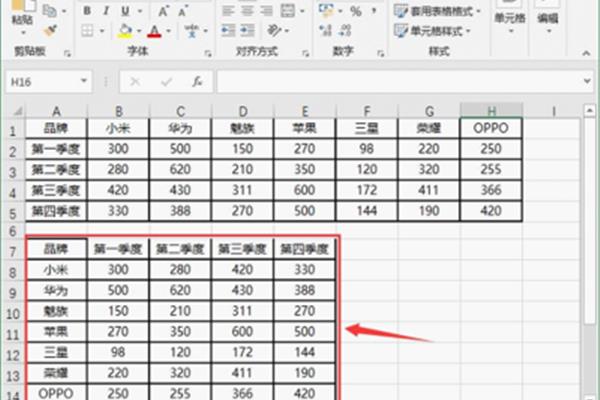The image size is (600, 400).
Task: Open the 编辑 editing group button
Action: (548, 18)
